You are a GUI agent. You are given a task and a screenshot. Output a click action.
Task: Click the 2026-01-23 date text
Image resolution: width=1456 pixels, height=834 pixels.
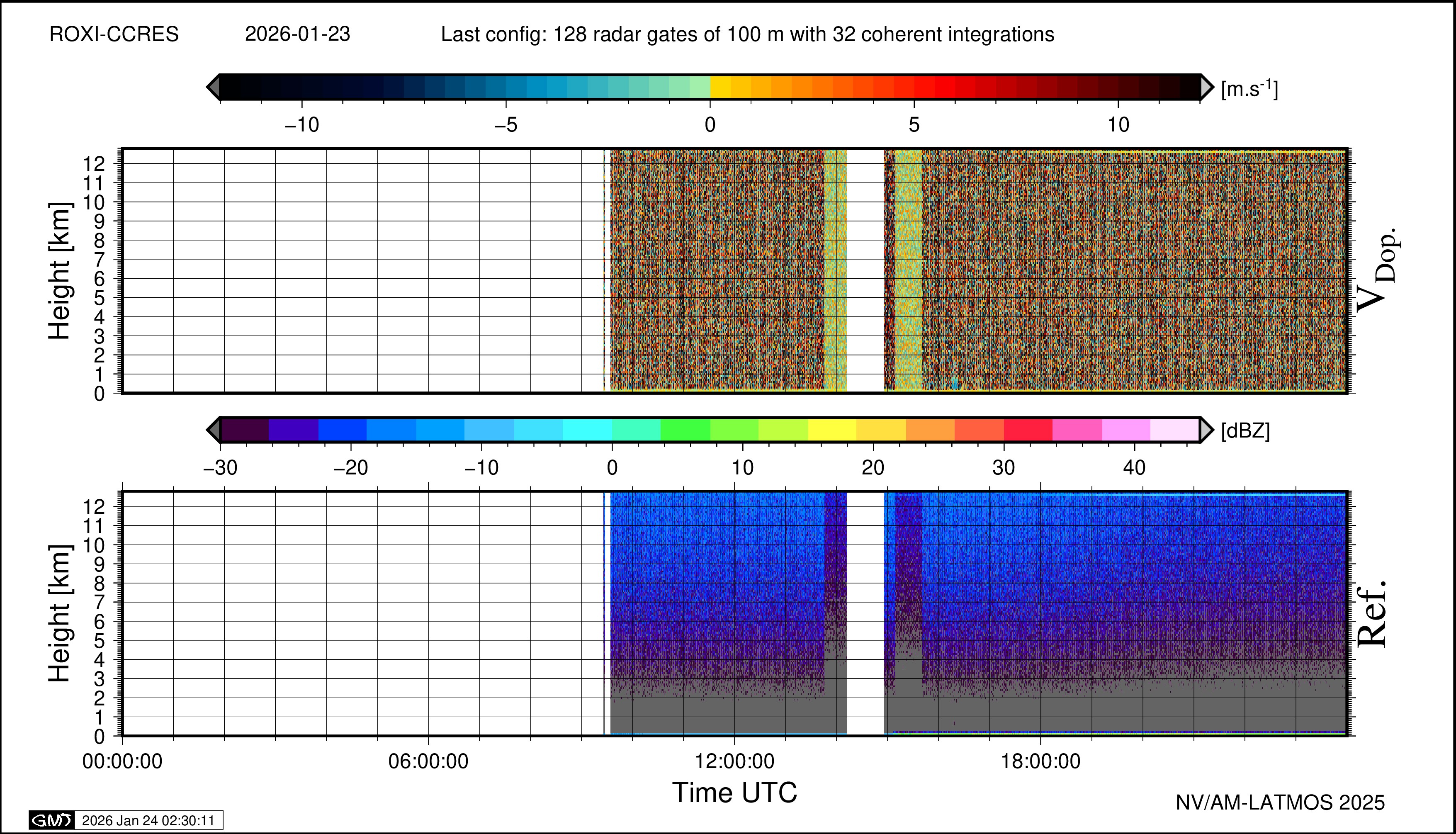[x=297, y=34]
